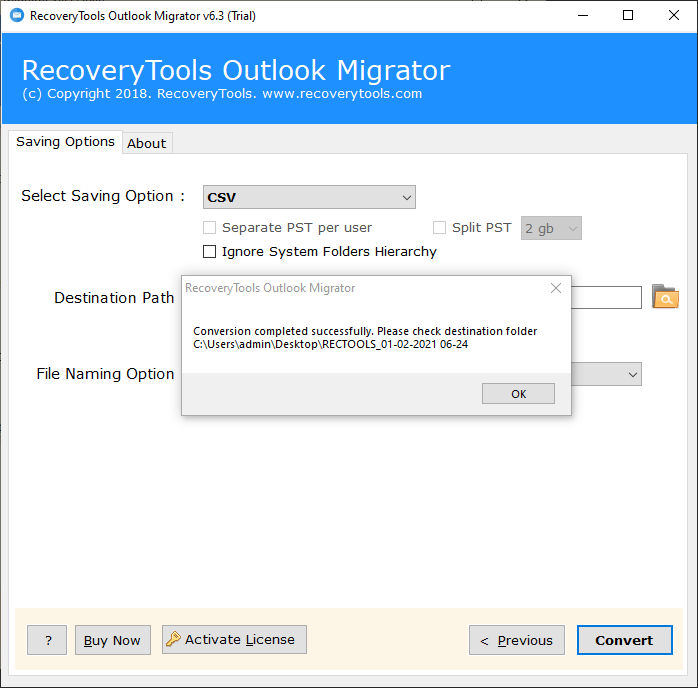The image size is (698, 688).
Task: Open help with the question mark button
Action: (47, 640)
